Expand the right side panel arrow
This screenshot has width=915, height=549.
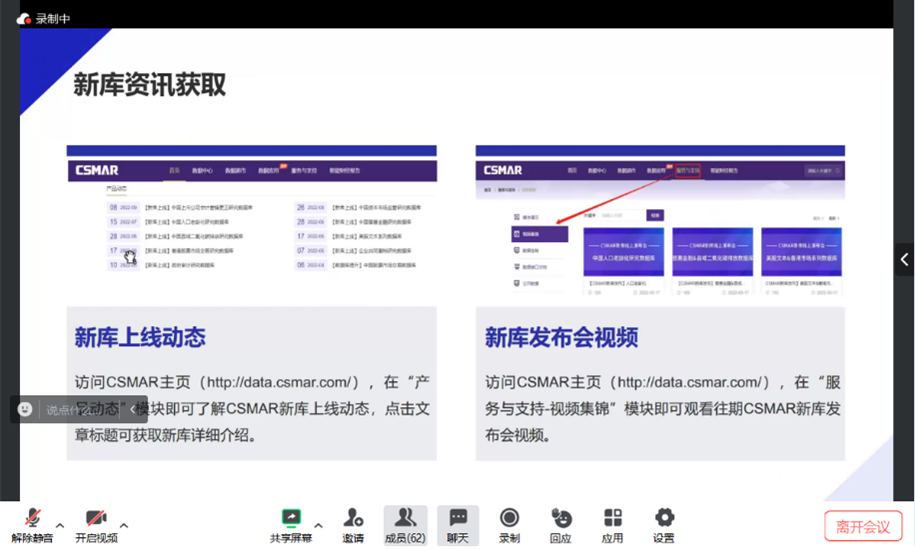point(904,258)
